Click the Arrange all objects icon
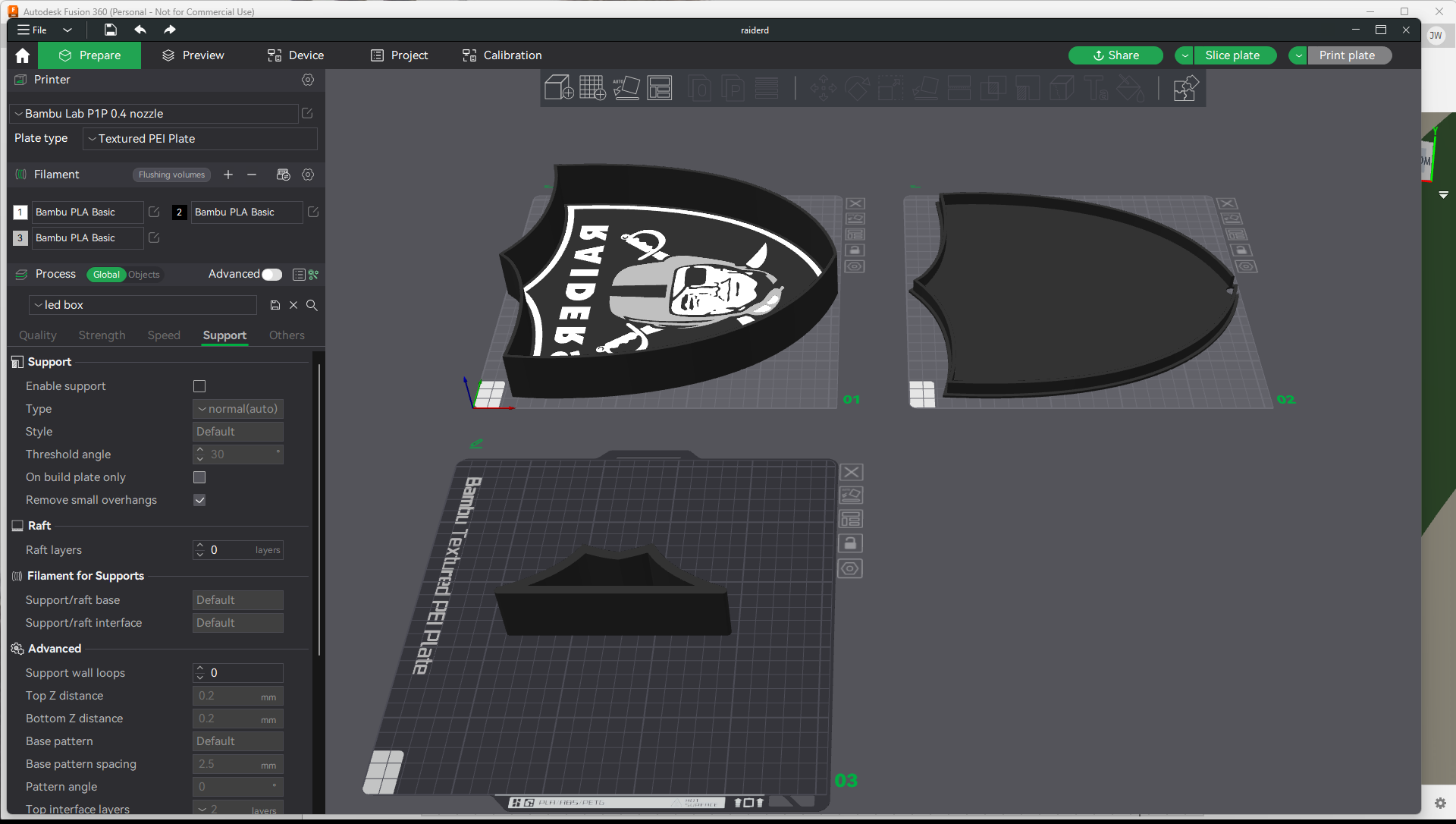 [x=660, y=88]
